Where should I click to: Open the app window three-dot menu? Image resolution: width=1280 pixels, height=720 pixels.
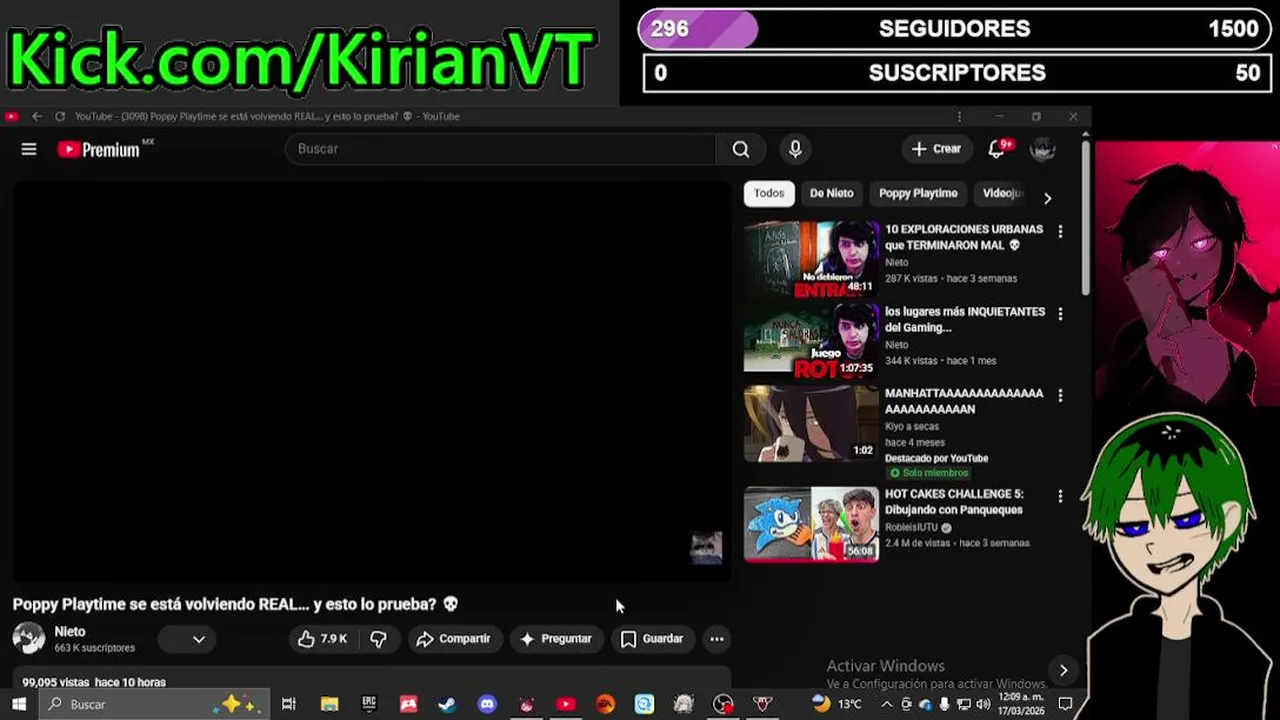pyautogui.click(x=959, y=116)
